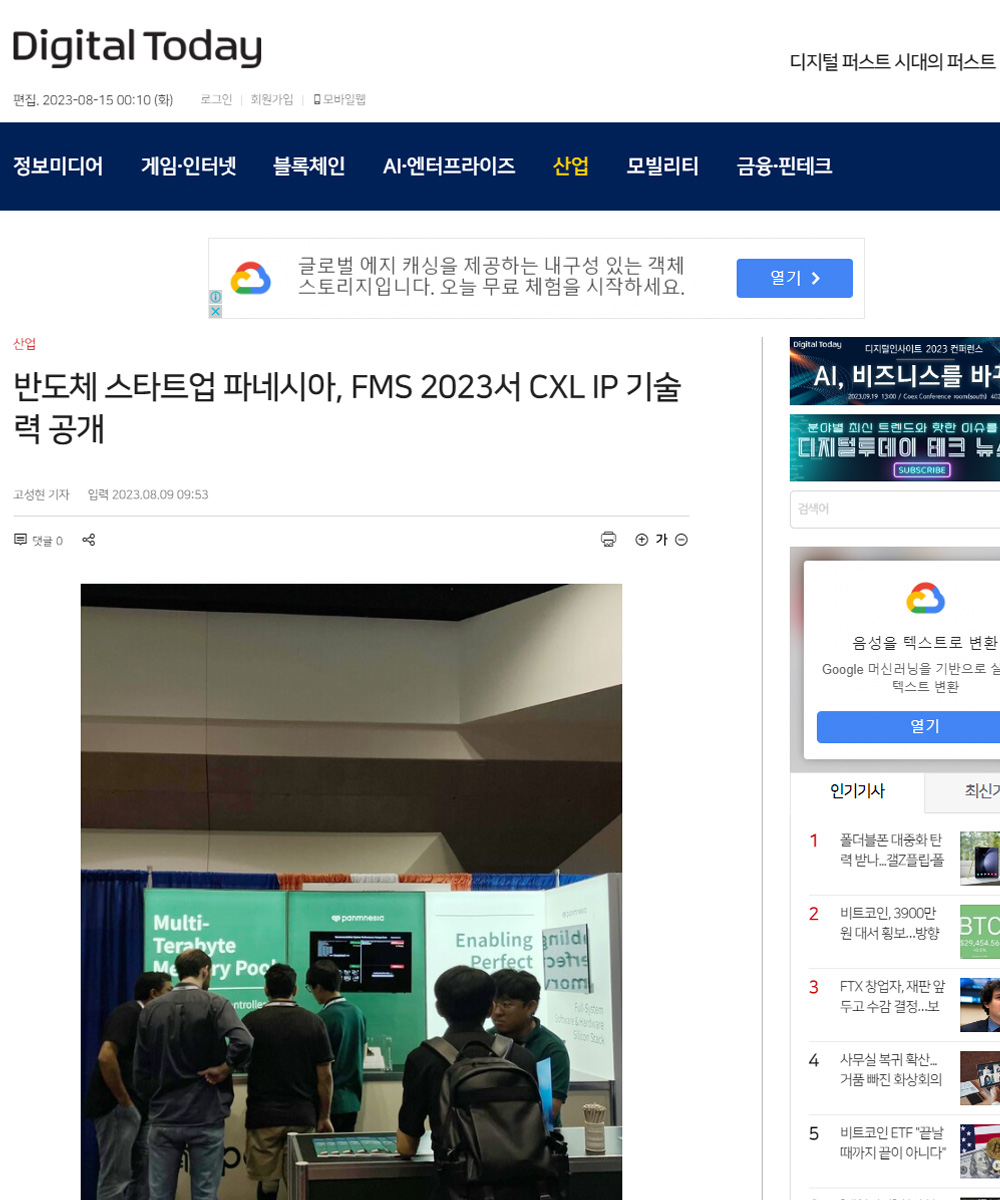Switch to the 최신기사 tab

click(963, 791)
